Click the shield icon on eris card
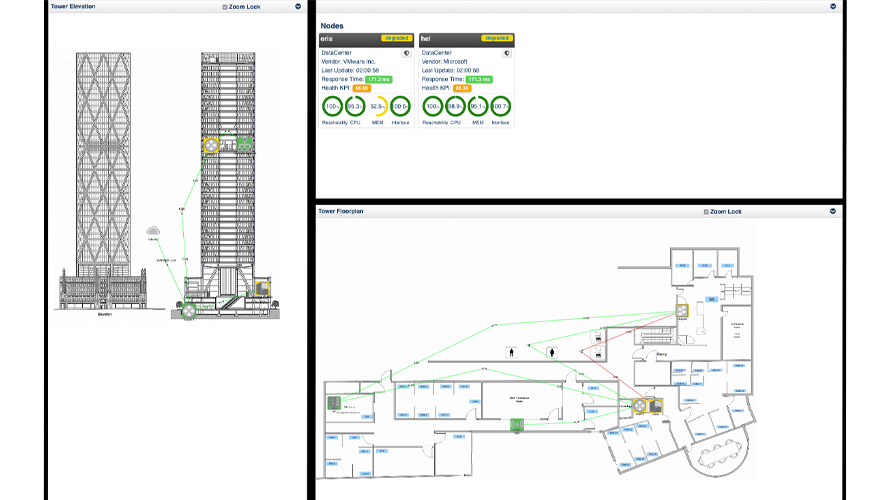Screen dimensions: 890x500 point(405,53)
